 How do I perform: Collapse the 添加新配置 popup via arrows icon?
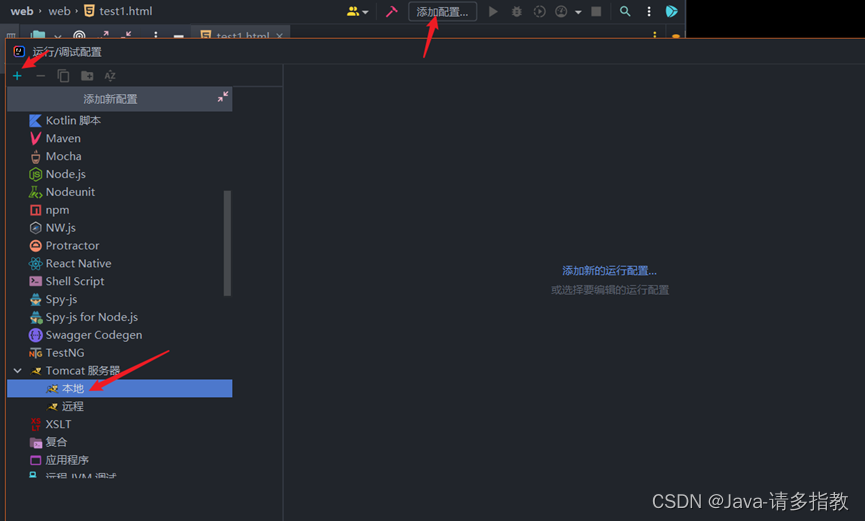[x=222, y=97]
